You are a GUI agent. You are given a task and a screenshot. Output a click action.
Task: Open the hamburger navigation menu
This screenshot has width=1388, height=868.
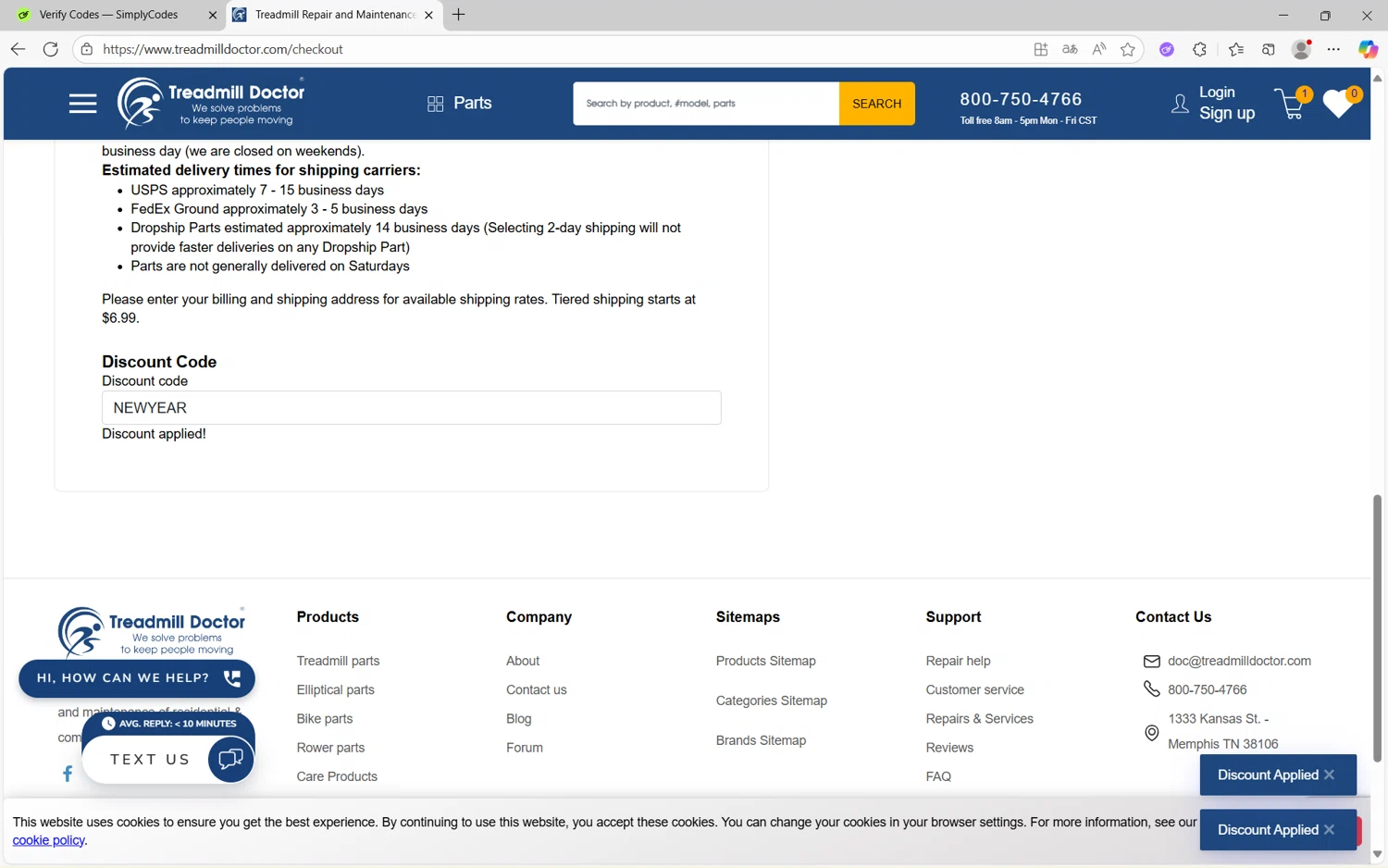coord(82,104)
